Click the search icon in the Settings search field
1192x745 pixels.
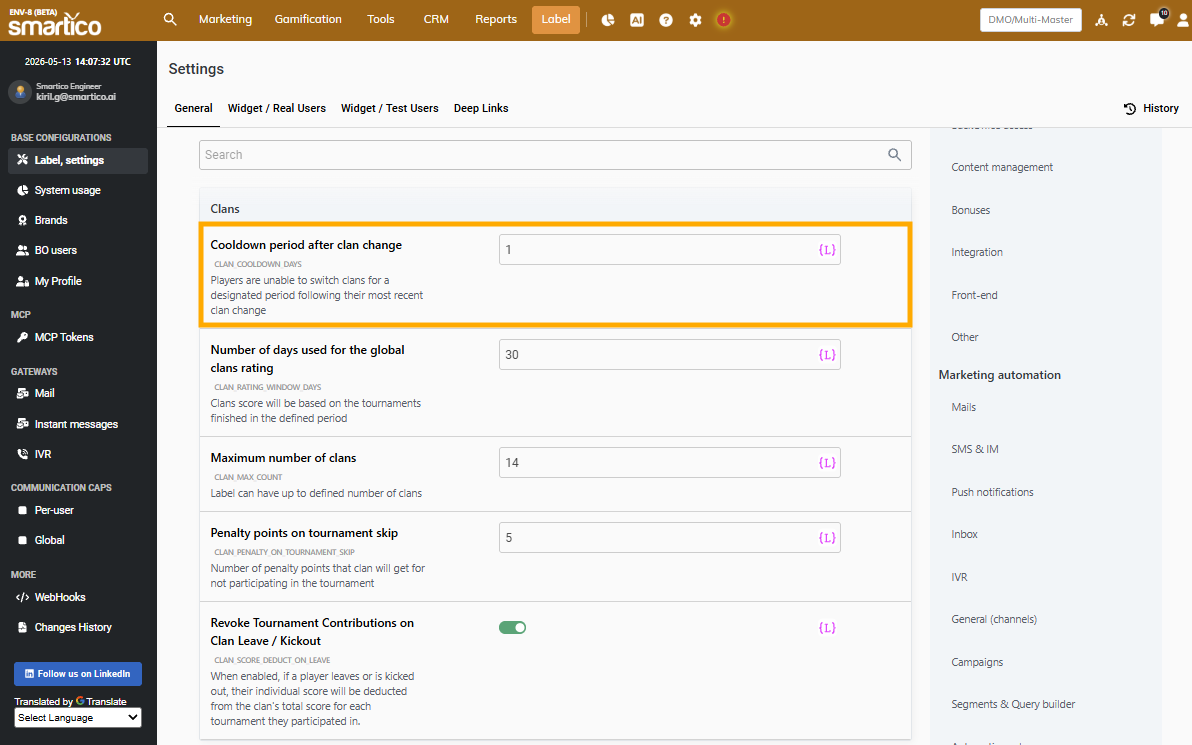coord(895,155)
